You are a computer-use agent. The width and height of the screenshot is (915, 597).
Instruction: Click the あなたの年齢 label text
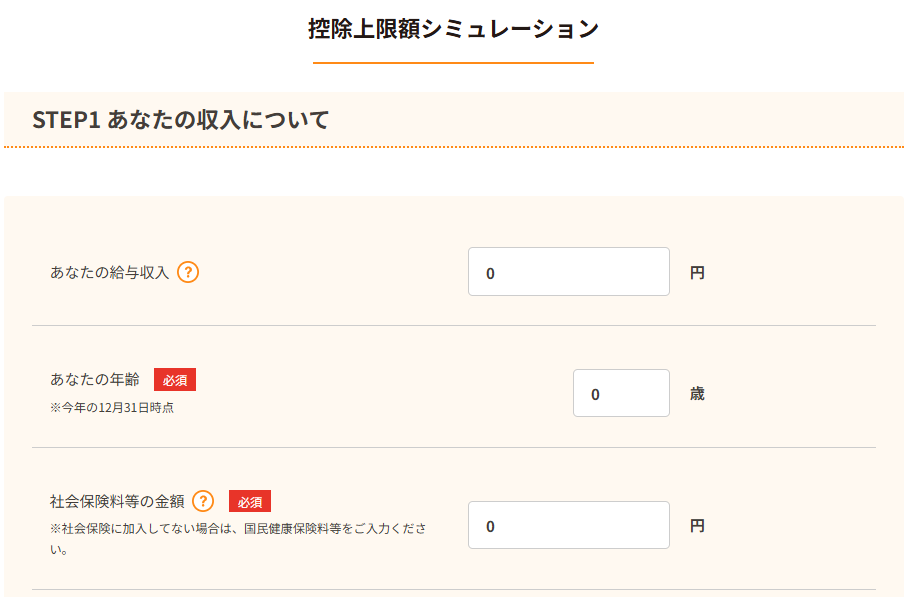click(x=95, y=380)
